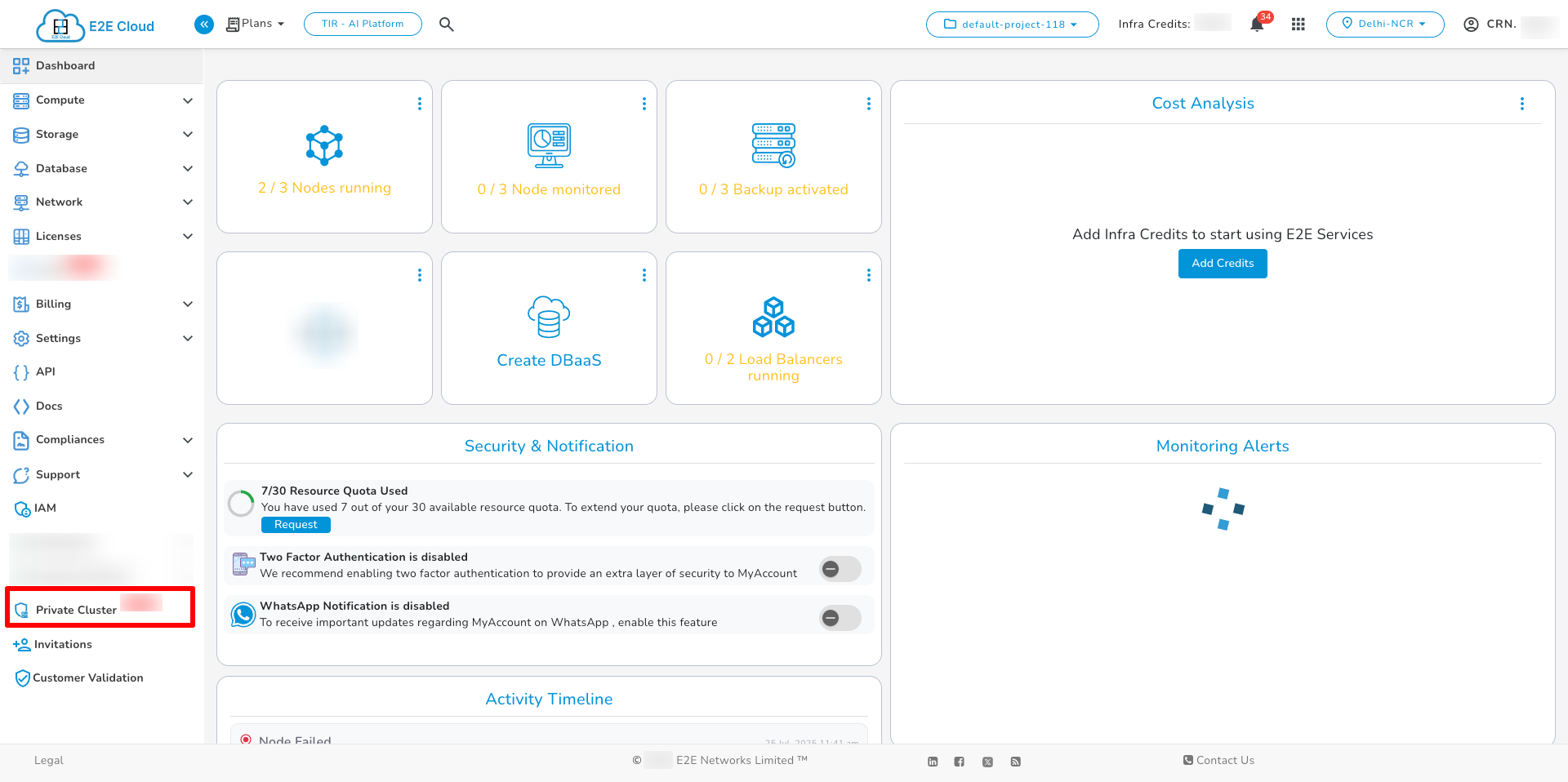Click the Add Credits button
This screenshot has width=1568, height=782.
(1223, 263)
